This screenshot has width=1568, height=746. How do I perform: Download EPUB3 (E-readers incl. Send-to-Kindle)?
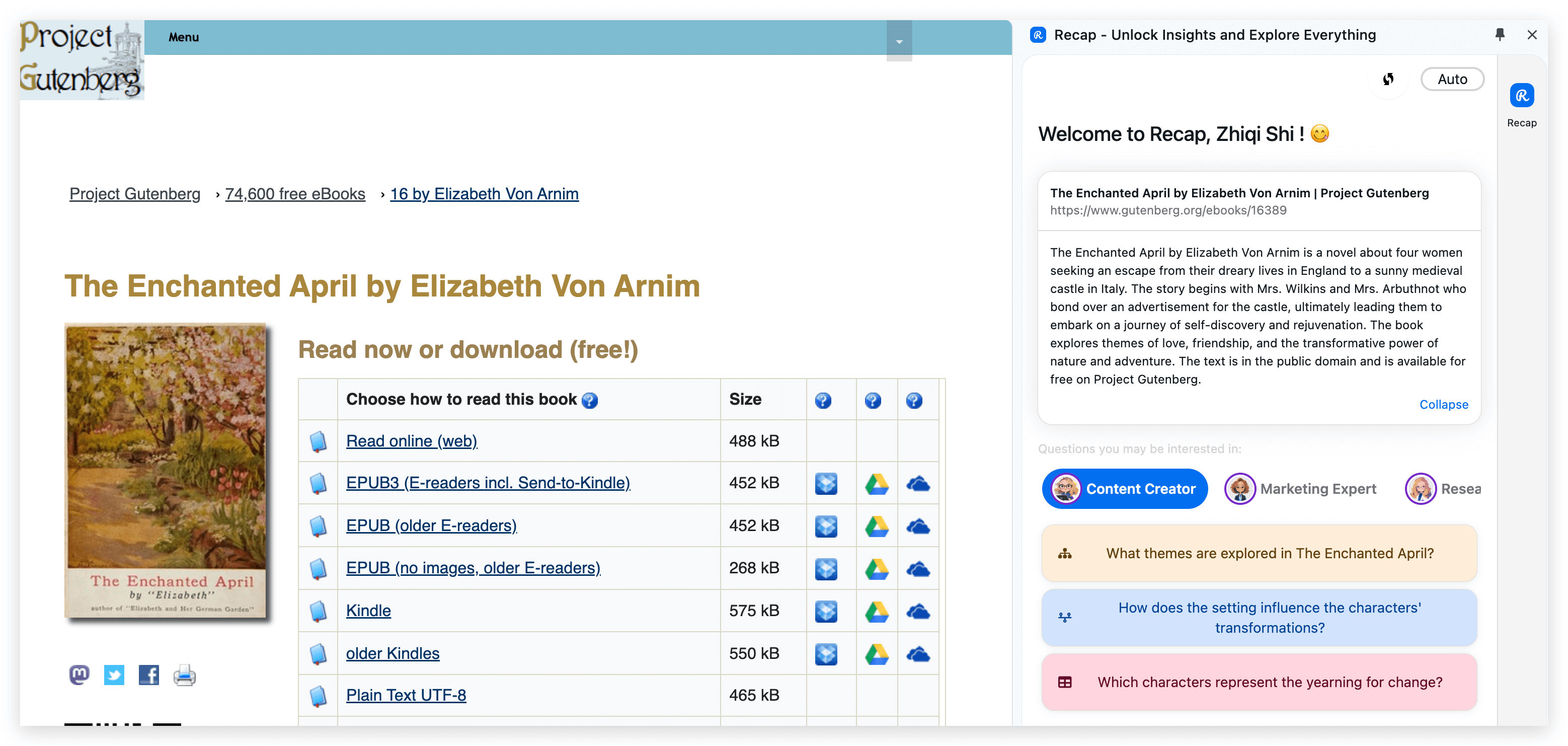coord(488,483)
